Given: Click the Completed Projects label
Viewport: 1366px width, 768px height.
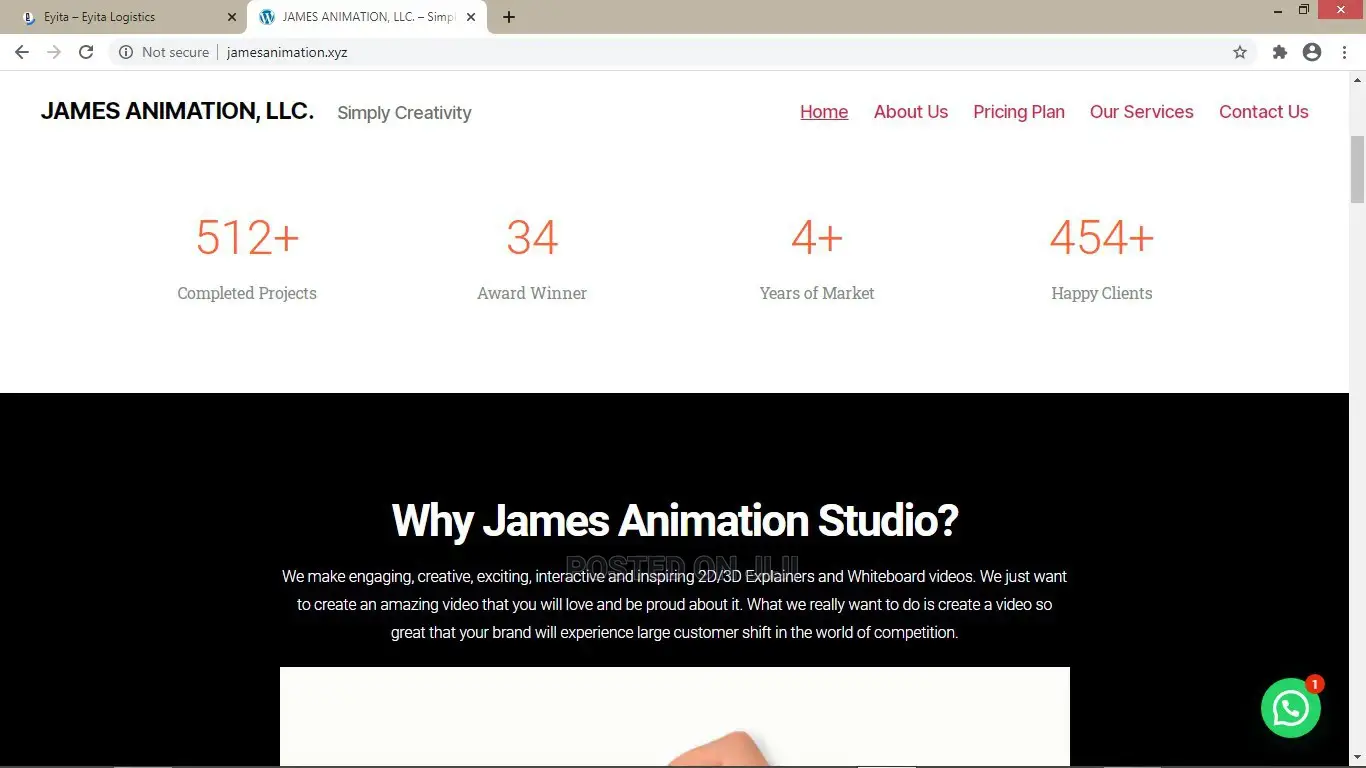Looking at the screenshot, I should (x=247, y=293).
